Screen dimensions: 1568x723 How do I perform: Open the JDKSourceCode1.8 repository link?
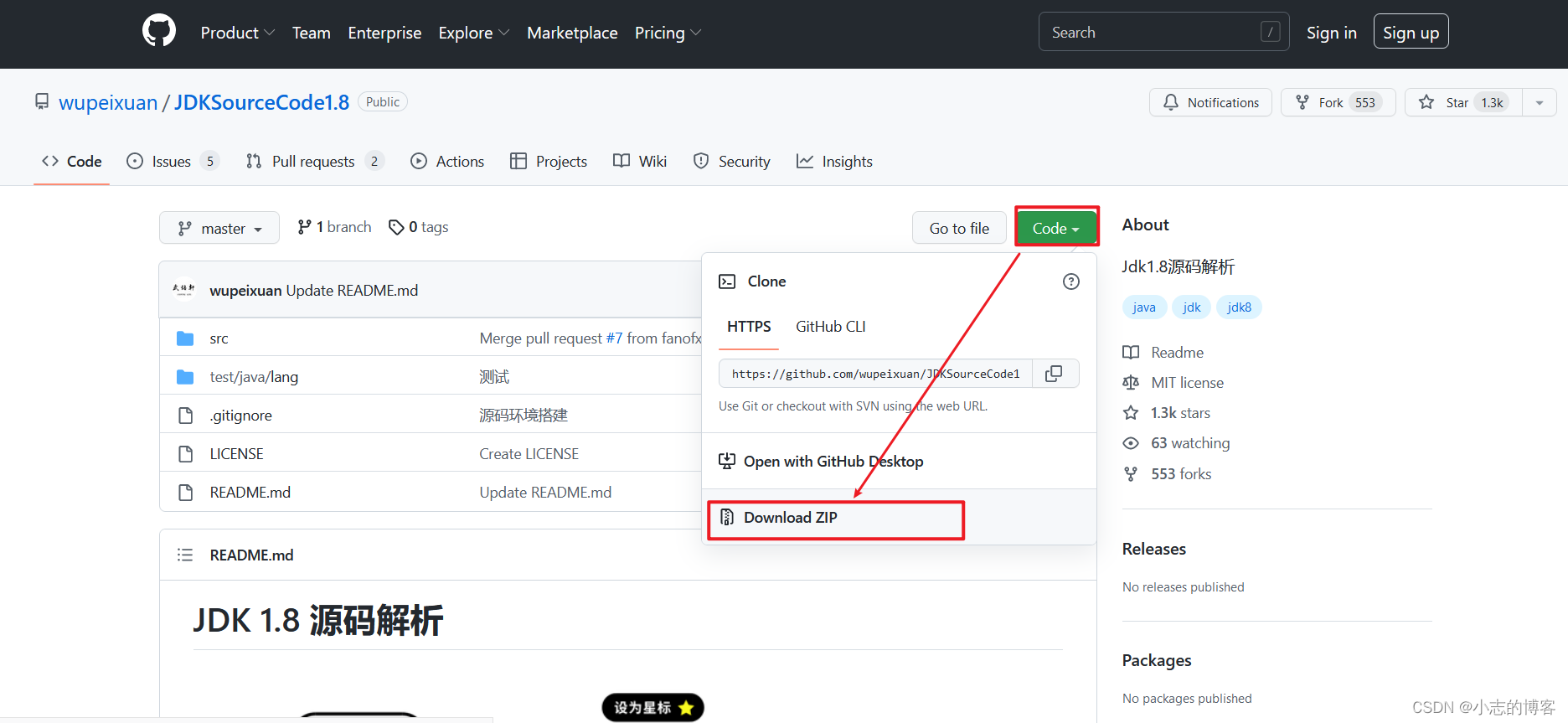[261, 102]
